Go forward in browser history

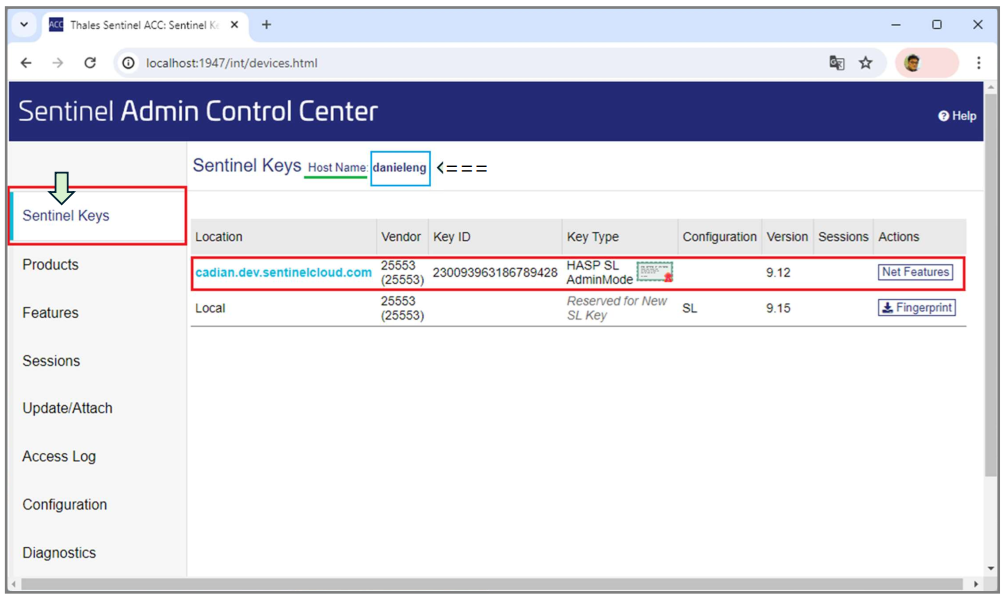point(58,63)
